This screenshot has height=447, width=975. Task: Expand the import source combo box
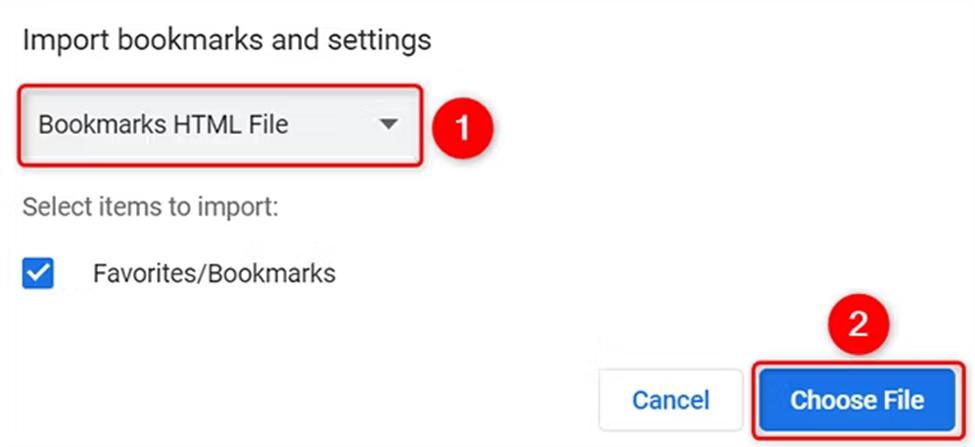(220, 125)
